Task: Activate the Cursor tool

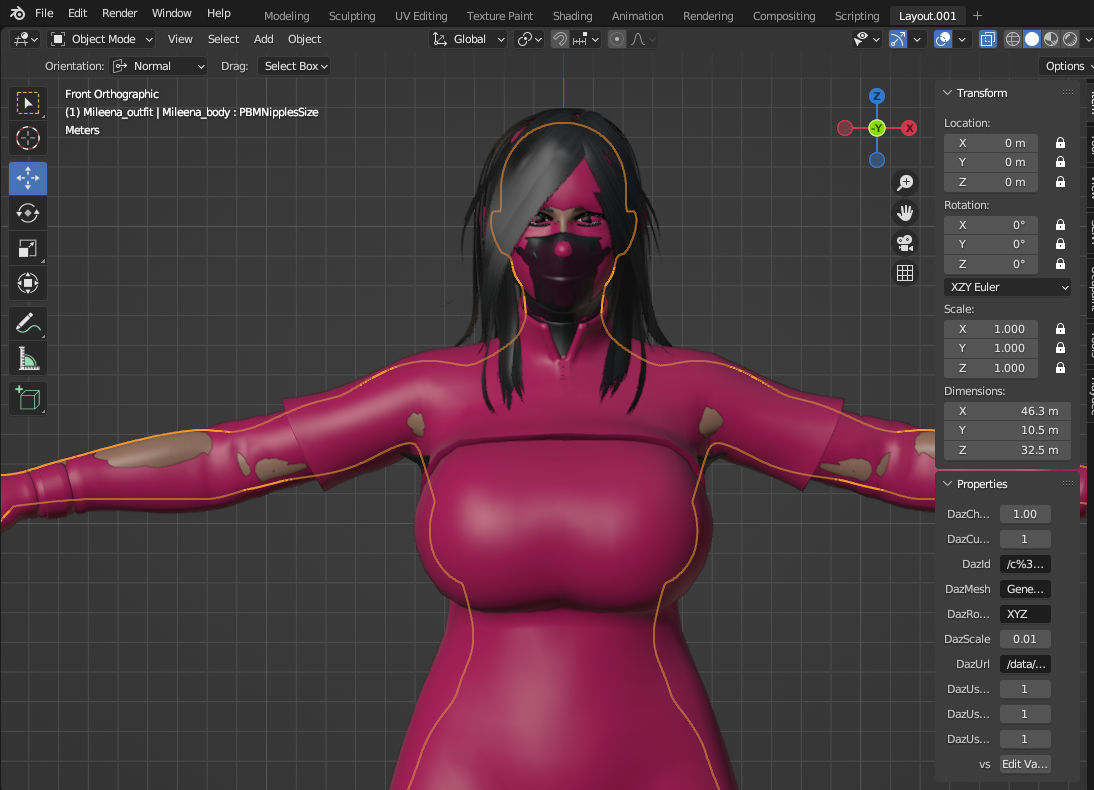Action: coord(28,138)
